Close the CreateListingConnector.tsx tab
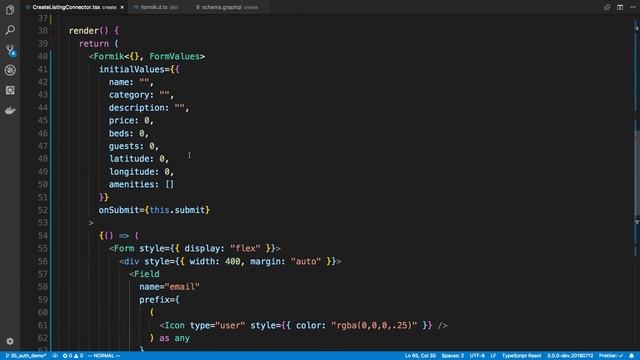Viewport: 640px width, 360px height. tap(122, 7)
